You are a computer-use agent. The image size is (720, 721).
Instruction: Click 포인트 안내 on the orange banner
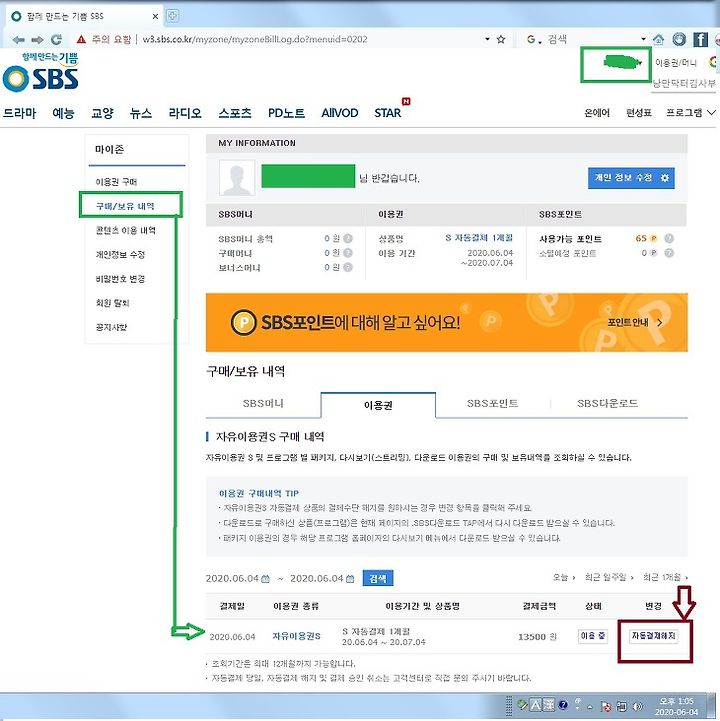(635, 322)
